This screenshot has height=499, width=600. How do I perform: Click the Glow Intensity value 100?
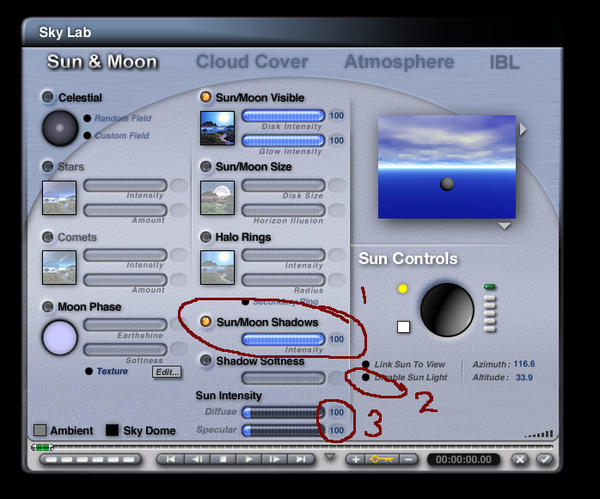tap(337, 140)
